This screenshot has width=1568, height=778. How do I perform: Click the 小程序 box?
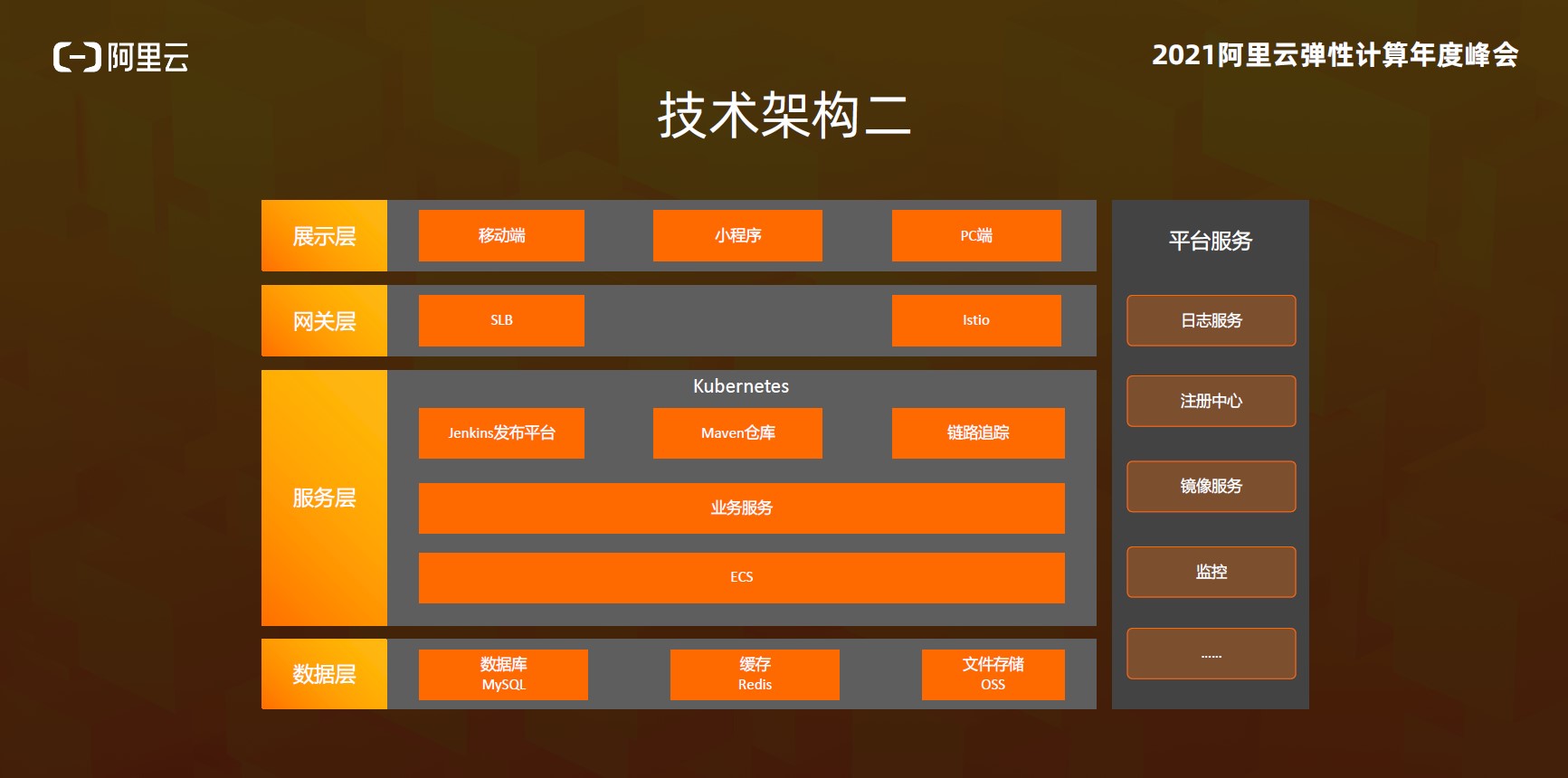click(x=737, y=236)
